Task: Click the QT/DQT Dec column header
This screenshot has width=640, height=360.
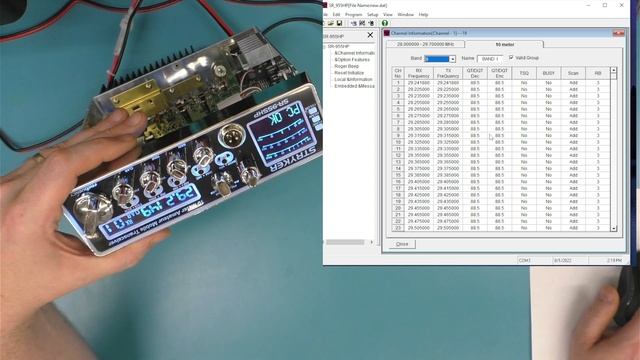Action: tap(475, 73)
